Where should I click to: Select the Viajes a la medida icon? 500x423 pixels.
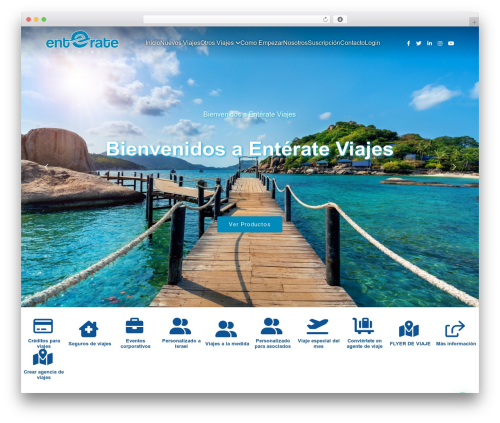pos(226,329)
